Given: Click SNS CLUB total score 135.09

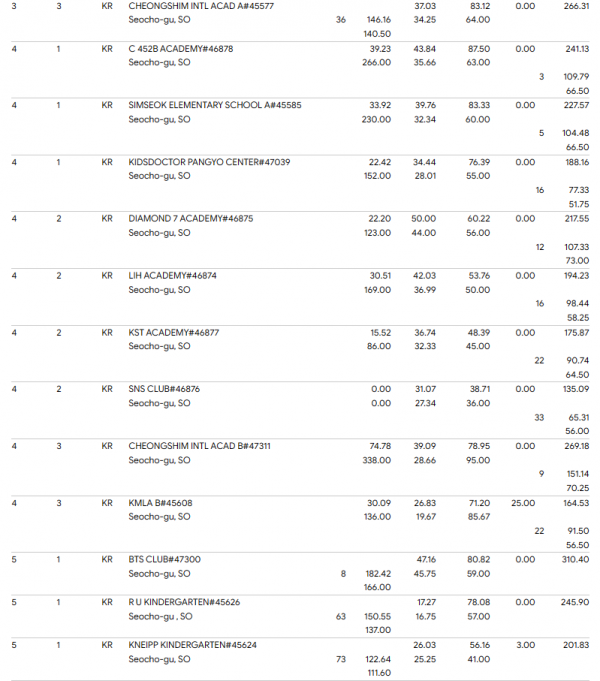Looking at the screenshot, I should click(x=576, y=389).
